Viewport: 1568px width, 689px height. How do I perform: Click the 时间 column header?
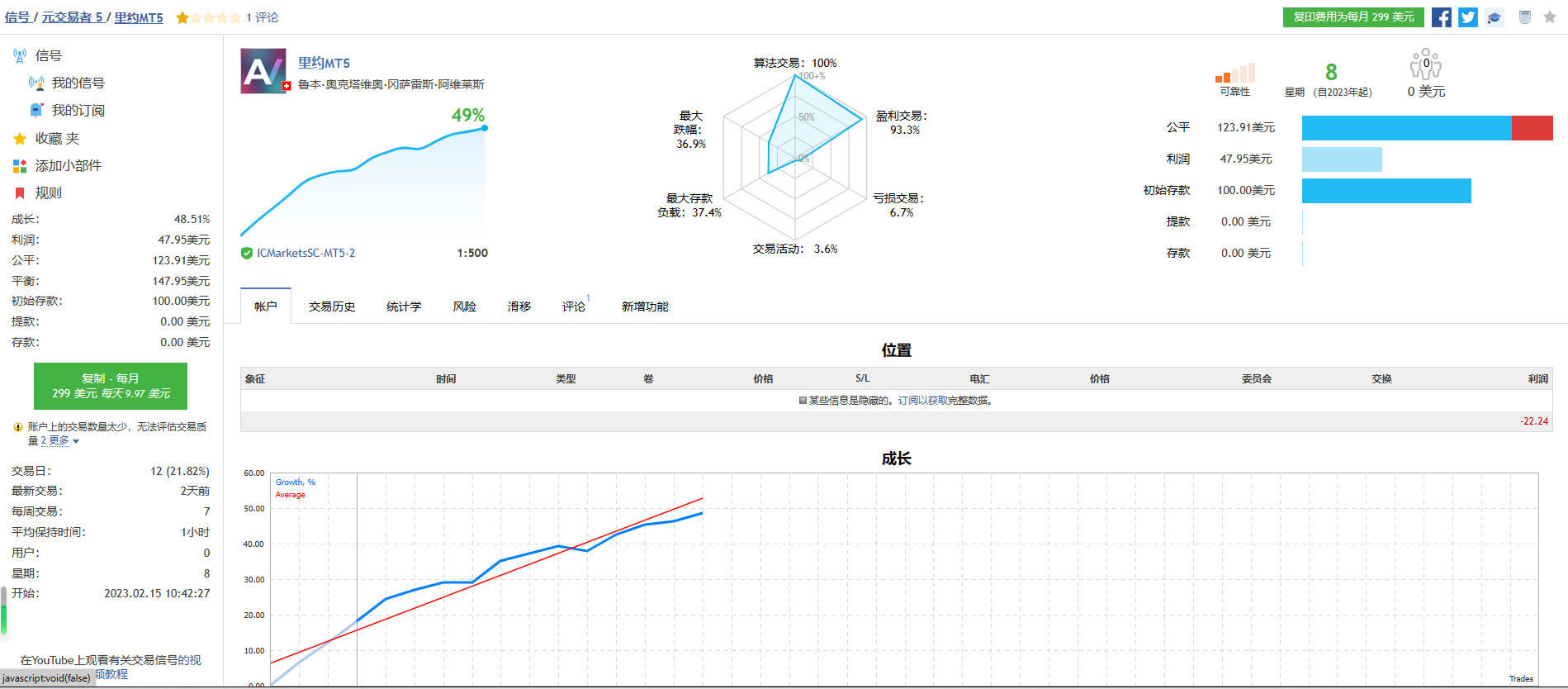pos(446,379)
